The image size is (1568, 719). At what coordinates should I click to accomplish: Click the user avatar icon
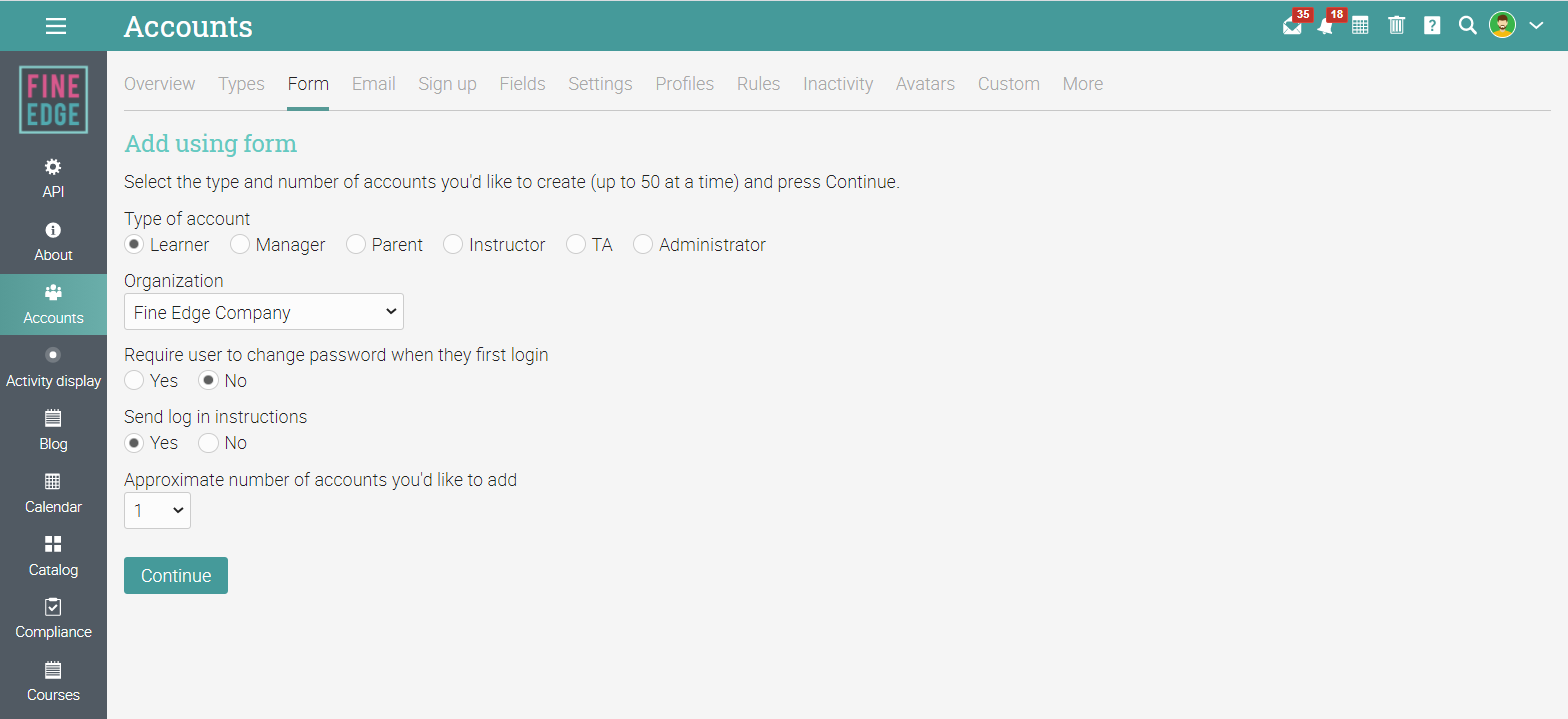(1502, 25)
